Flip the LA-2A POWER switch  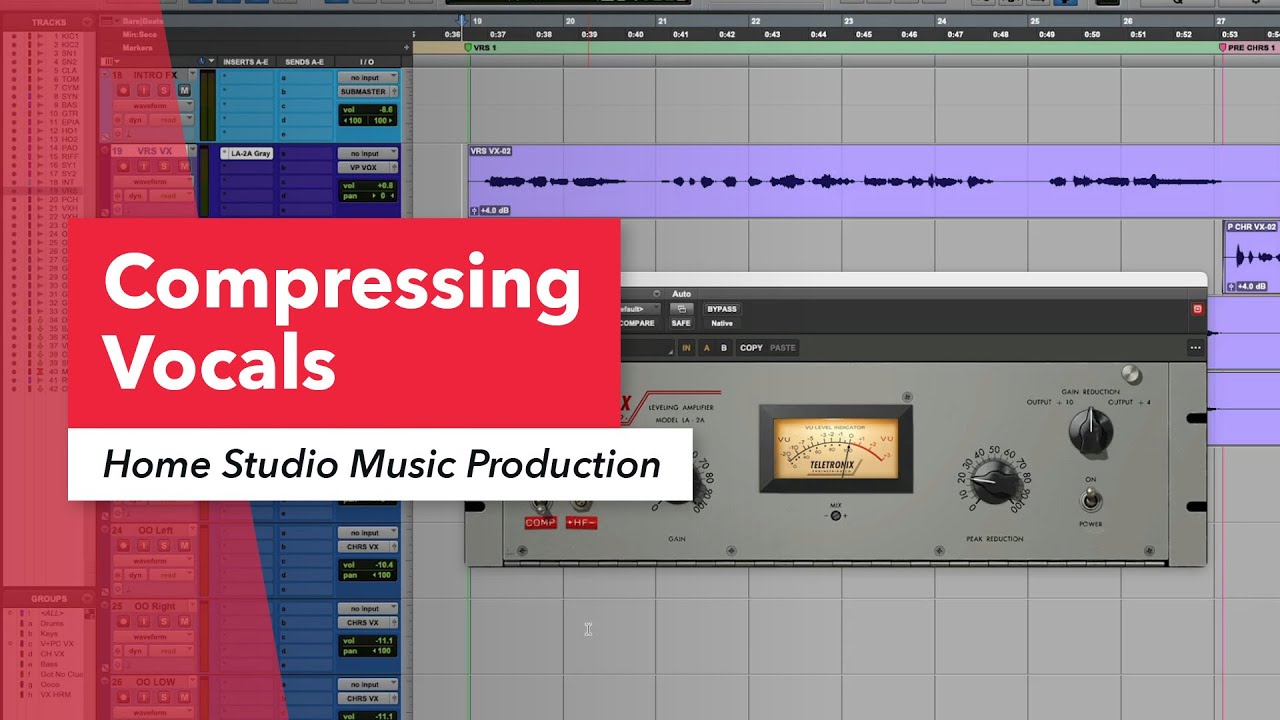[x=1090, y=500]
